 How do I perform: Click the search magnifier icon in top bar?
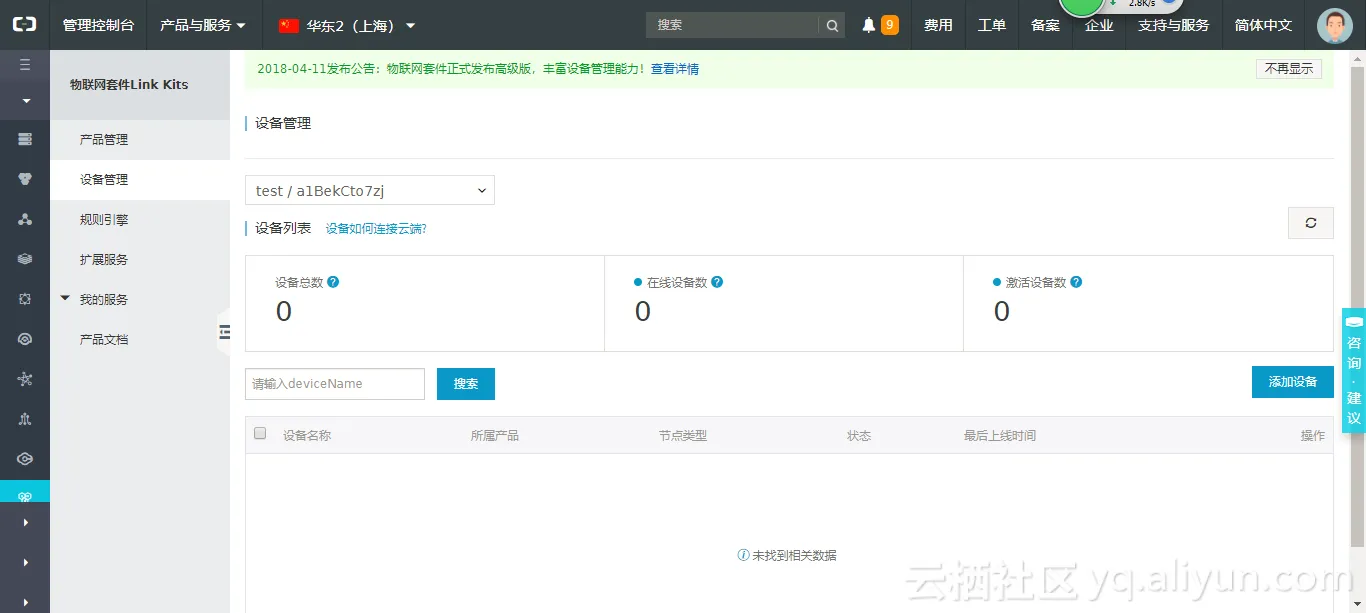click(832, 25)
